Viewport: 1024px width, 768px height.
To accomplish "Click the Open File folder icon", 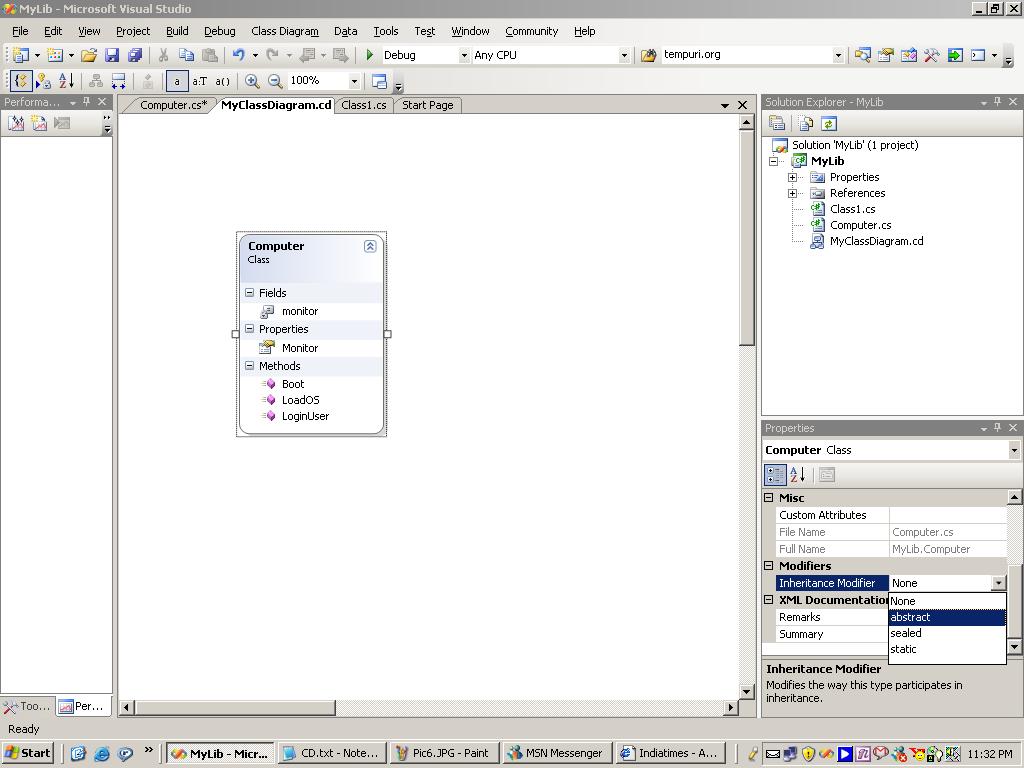I will [x=89, y=56].
